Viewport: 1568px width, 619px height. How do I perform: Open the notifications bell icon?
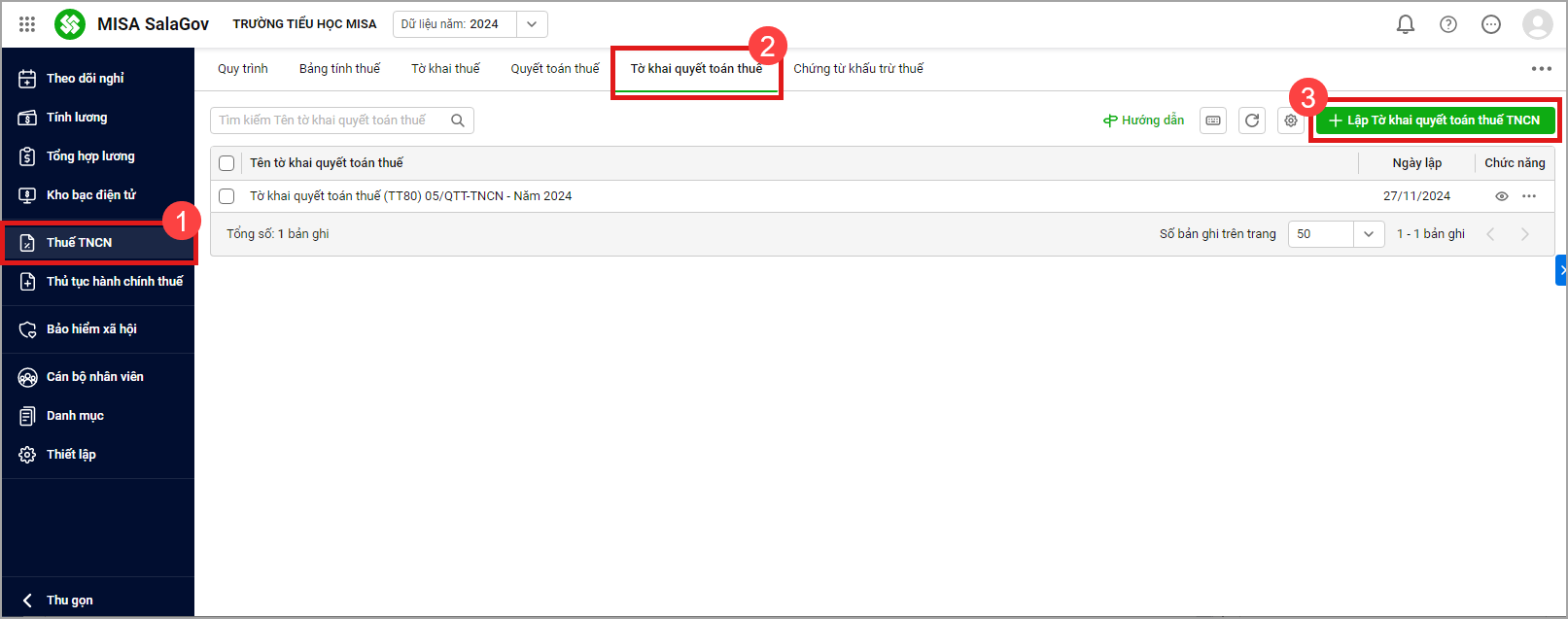[x=1405, y=24]
